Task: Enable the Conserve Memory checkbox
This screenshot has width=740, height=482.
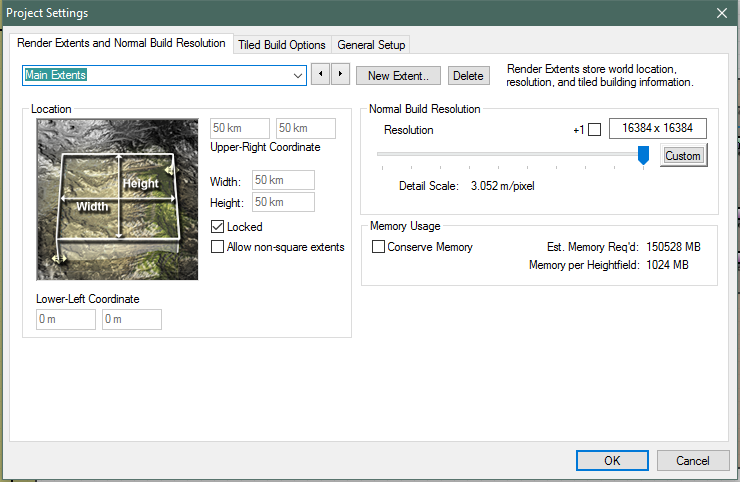Action: point(378,247)
